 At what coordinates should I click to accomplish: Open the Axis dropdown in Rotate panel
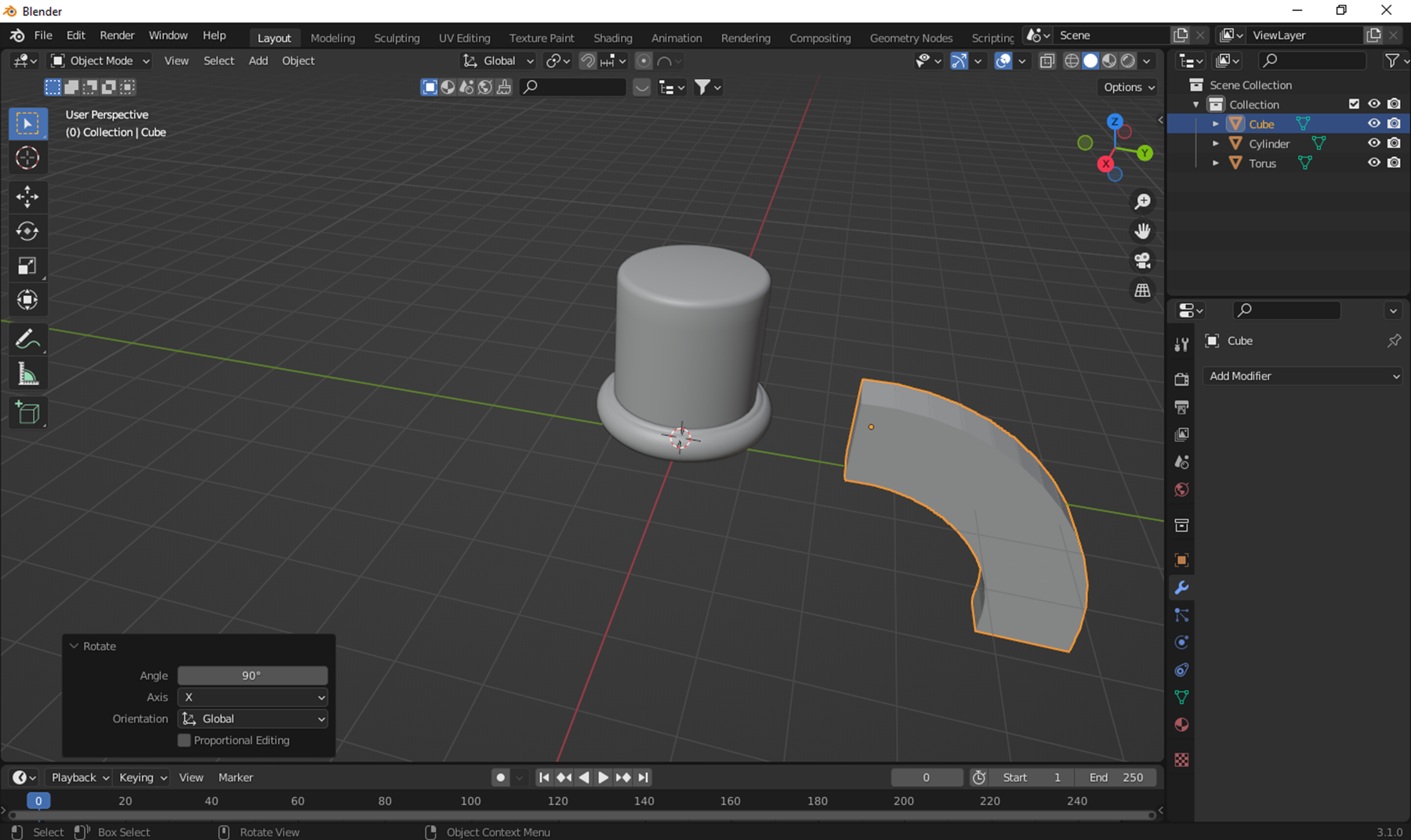pos(252,697)
